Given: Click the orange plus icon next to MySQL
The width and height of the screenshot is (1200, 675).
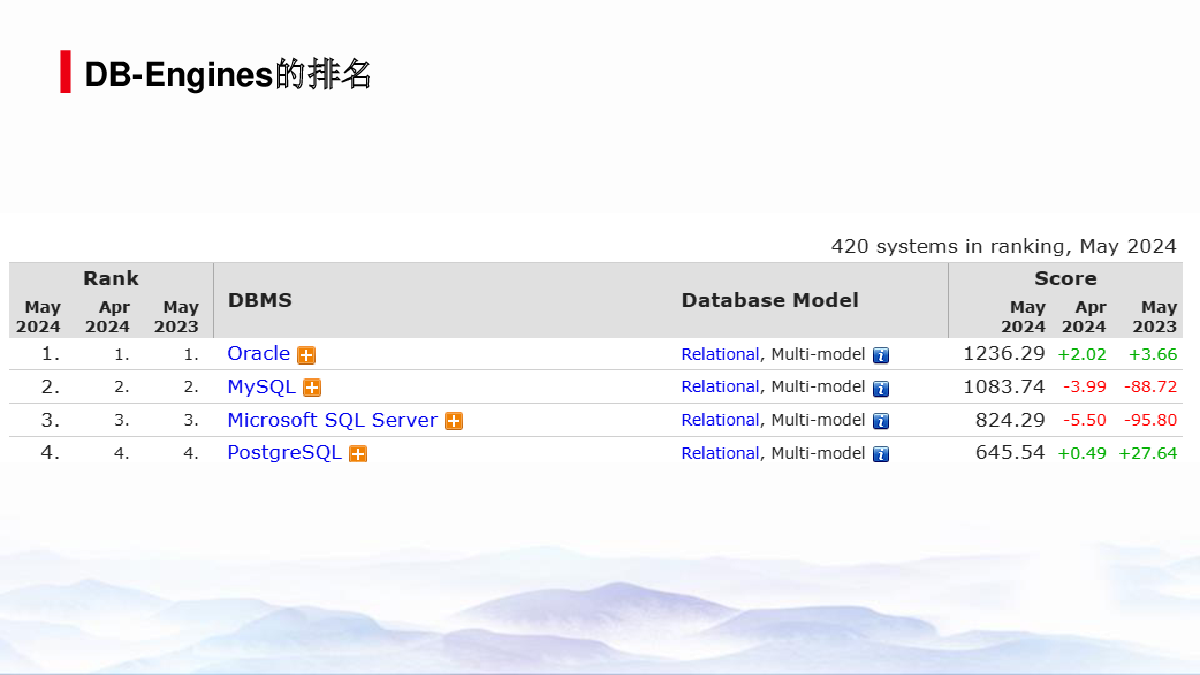Looking at the screenshot, I should coord(312,388).
